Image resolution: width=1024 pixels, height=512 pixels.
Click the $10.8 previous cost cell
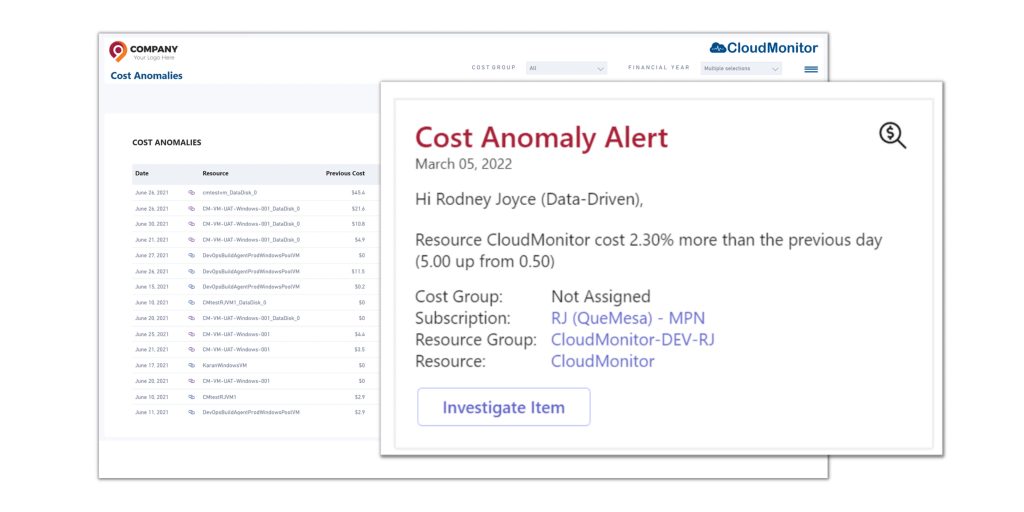(x=358, y=224)
